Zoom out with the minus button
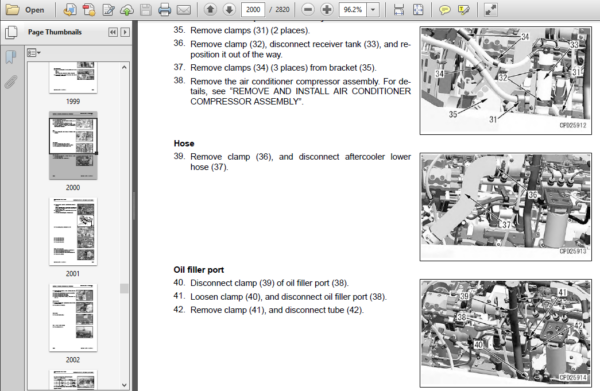Screen dimensions: 600x391 [308, 10]
